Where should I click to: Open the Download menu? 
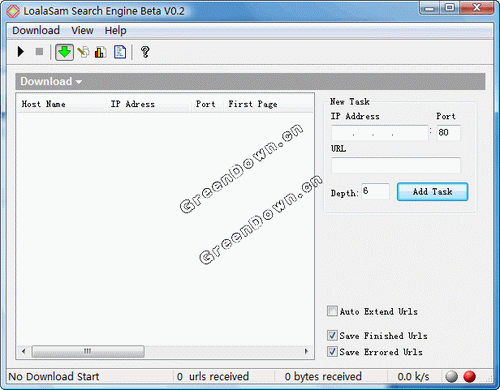point(36,31)
